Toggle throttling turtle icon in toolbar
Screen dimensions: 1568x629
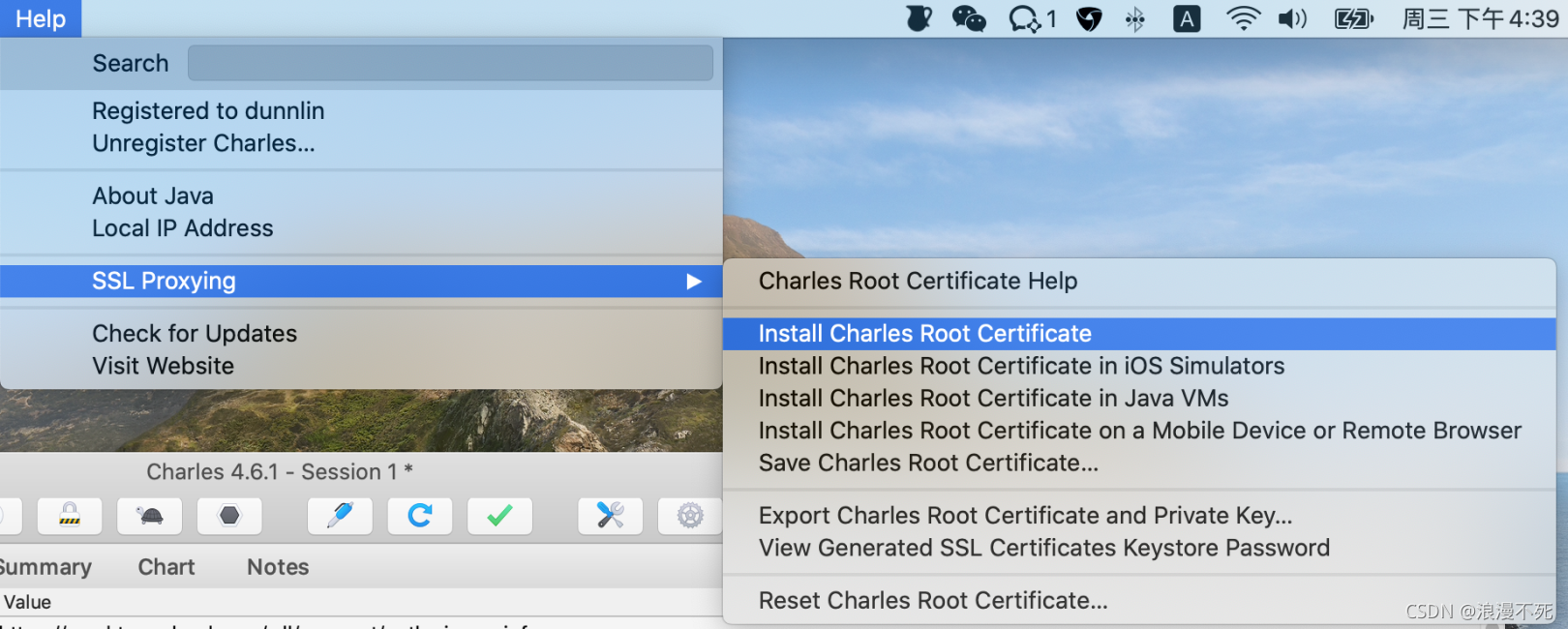point(150,515)
